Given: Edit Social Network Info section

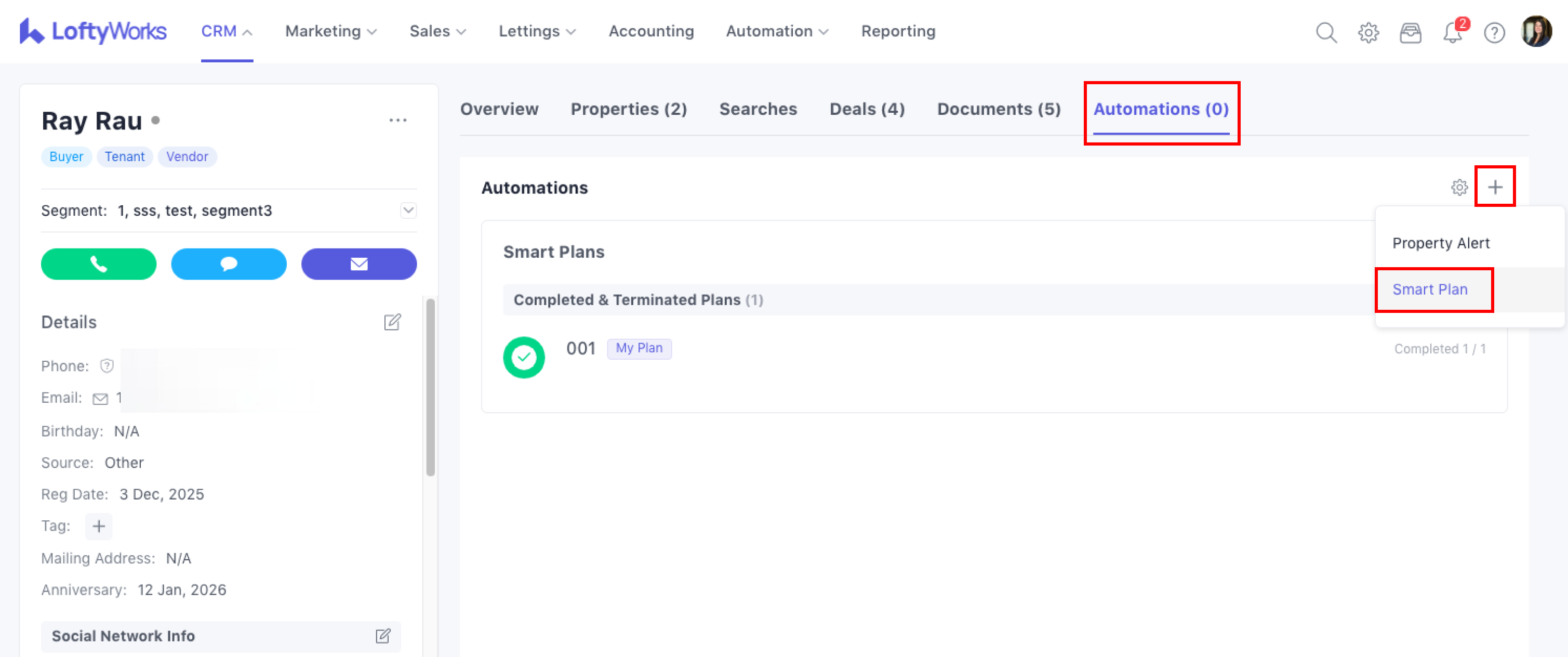Looking at the screenshot, I should [x=383, y=636].
